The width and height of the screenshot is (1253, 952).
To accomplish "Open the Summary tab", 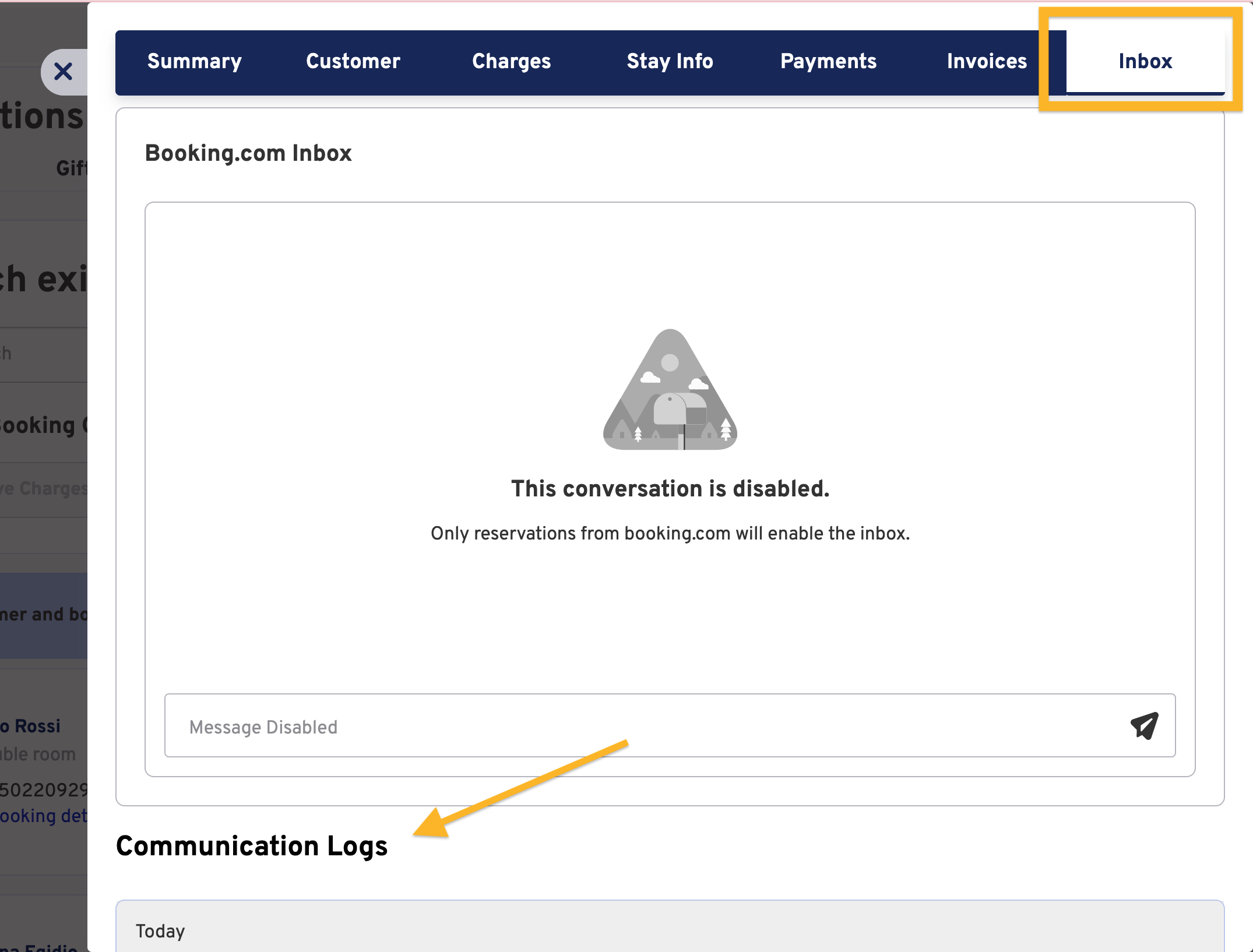I will 194,61.
